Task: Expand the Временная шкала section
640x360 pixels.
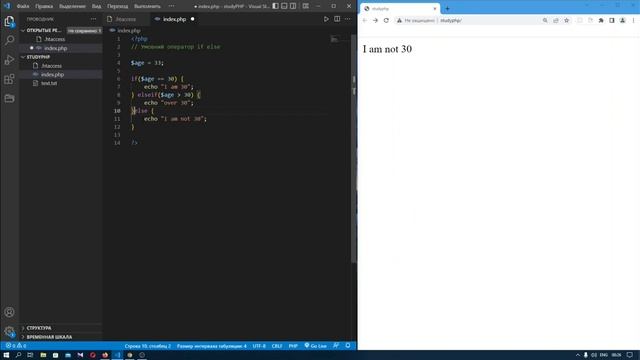Action: pyautogui.click(x=49, y=337)
